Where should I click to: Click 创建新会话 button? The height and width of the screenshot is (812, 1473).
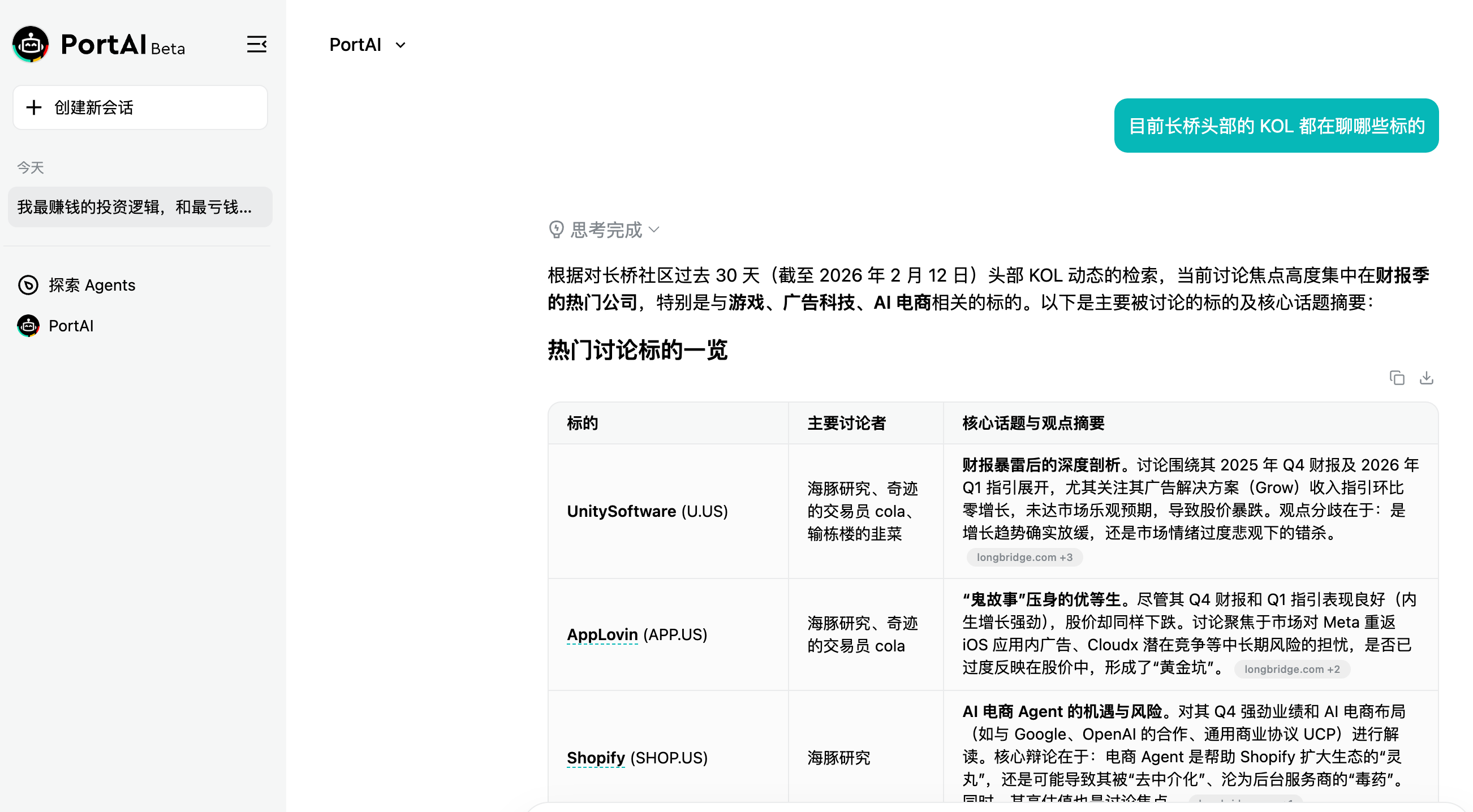coord(140,107)
